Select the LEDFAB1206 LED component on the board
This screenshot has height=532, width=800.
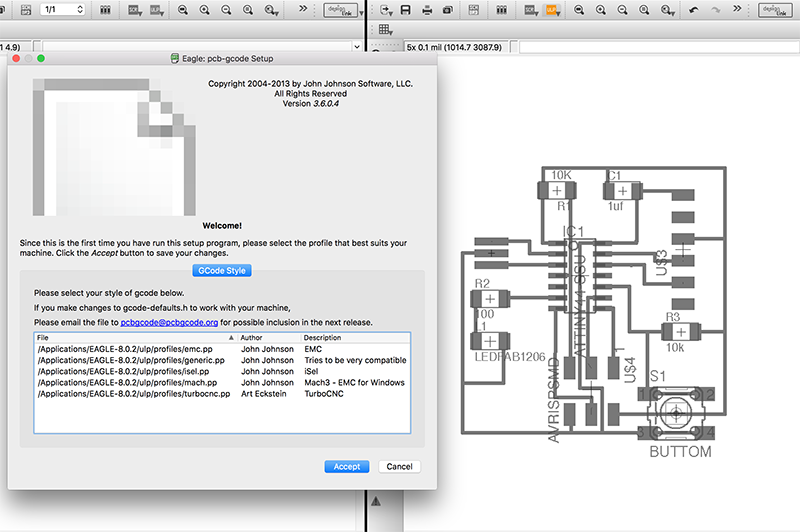pyautogui.click(x=490, y=341)
